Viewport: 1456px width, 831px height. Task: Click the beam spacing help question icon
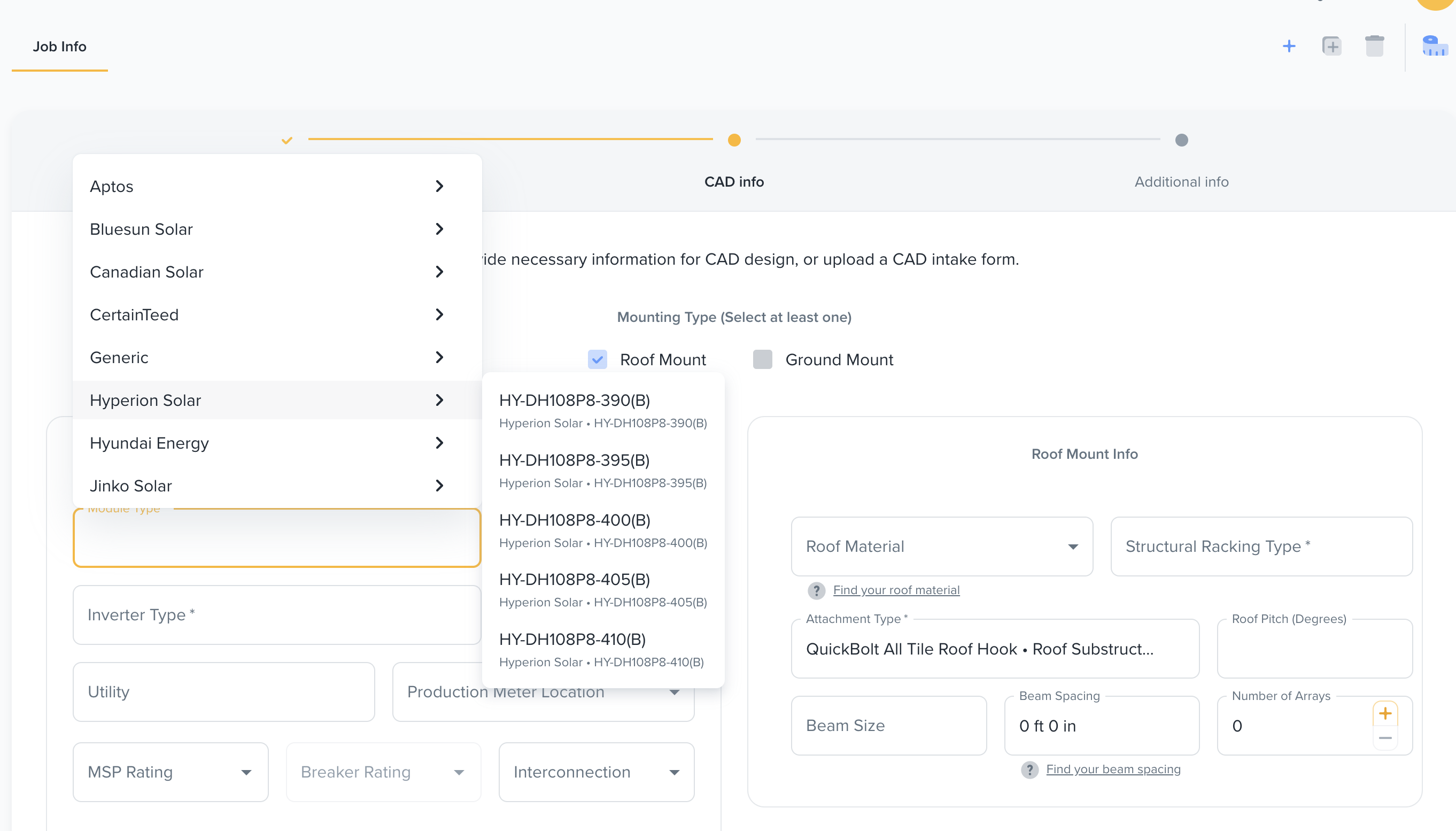[1029, 770]
